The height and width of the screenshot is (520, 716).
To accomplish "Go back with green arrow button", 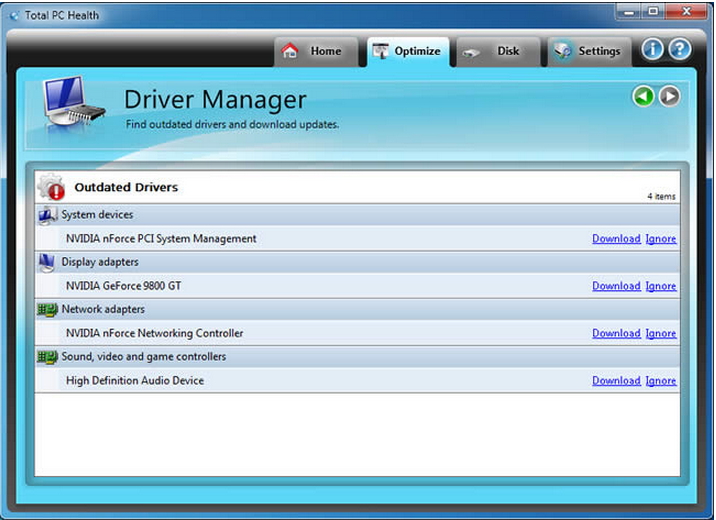I will click(x=643, y=96).
